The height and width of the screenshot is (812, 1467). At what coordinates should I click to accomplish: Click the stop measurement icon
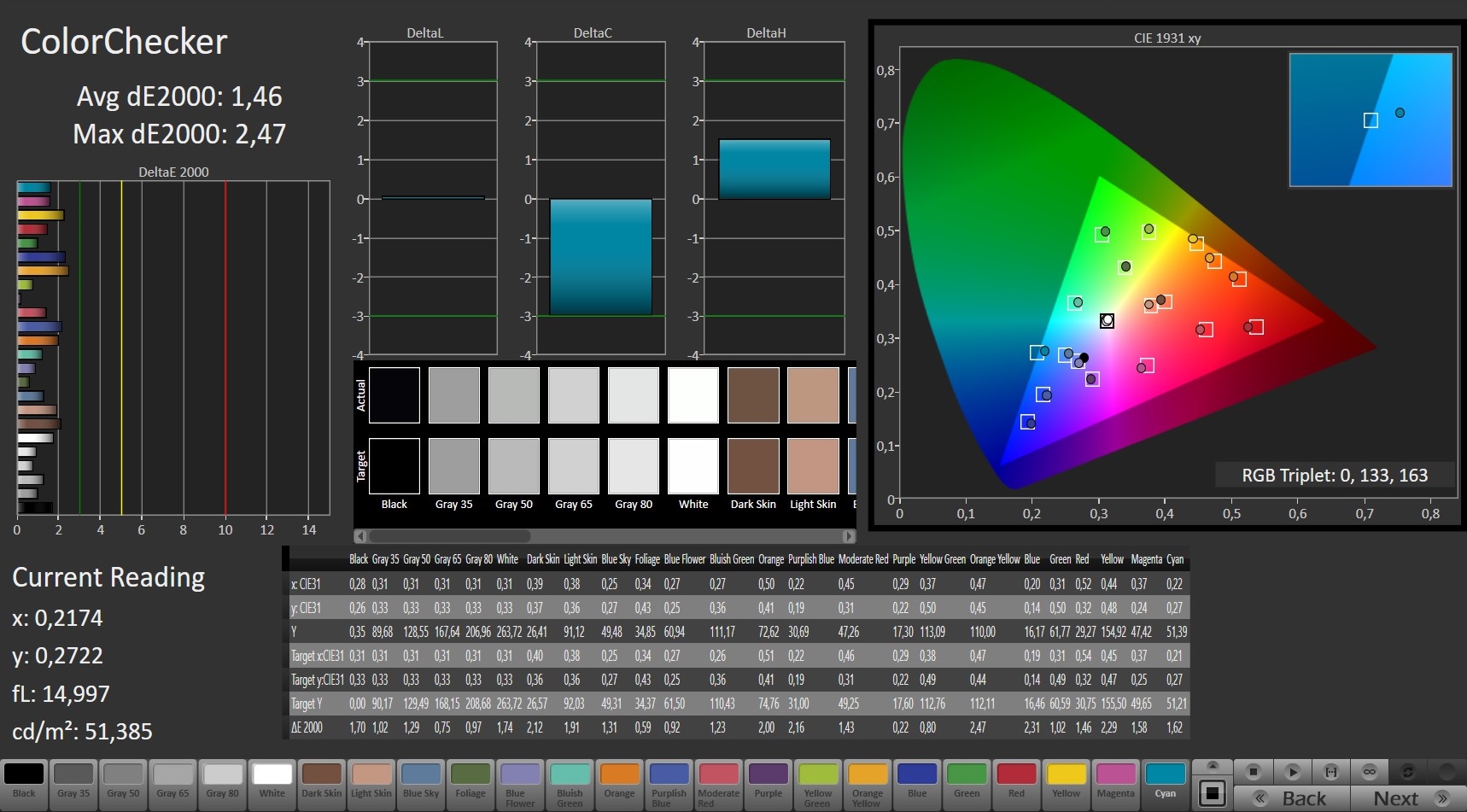[x=1254, y=772]
